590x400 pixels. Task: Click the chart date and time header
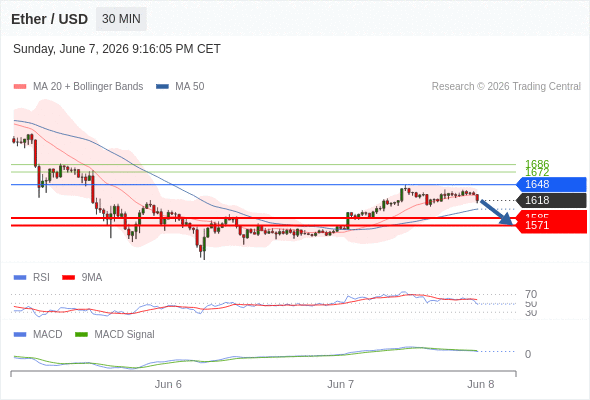[x=117, y=49]
